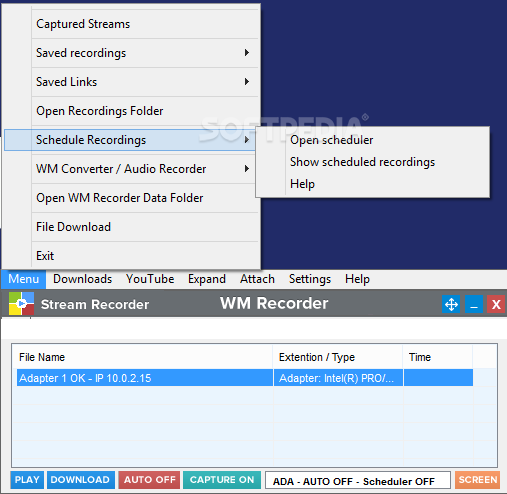Open the Attach menu
The width and height of the screenshot is (507, 494).
click(x=257, y=279)
